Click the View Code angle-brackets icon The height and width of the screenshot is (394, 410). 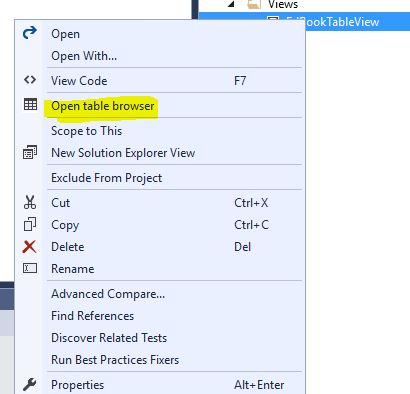point(30,80)
